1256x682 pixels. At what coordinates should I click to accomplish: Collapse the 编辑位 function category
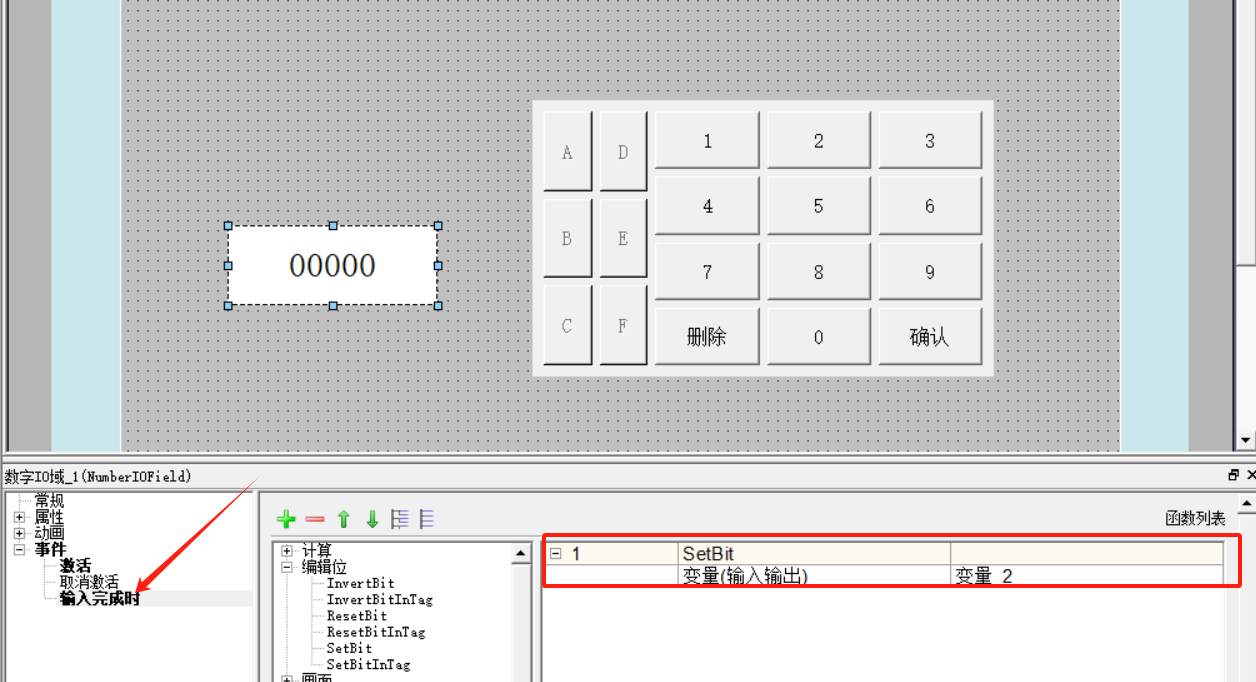pyautogui.click(x=287, y=567)
